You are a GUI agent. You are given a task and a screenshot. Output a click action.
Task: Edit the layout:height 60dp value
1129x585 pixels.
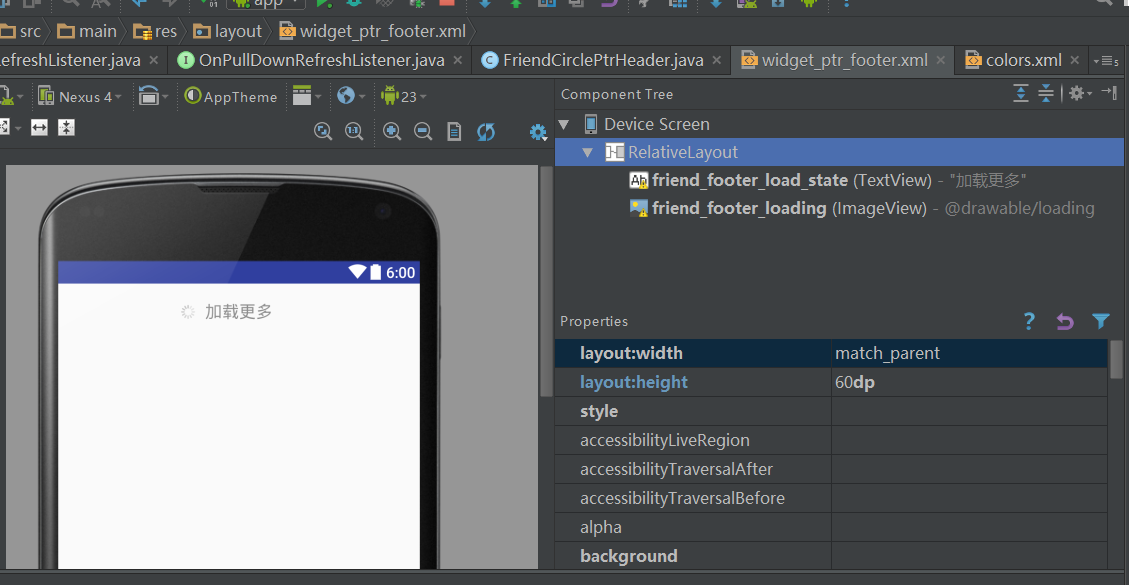tap(969, 382)
